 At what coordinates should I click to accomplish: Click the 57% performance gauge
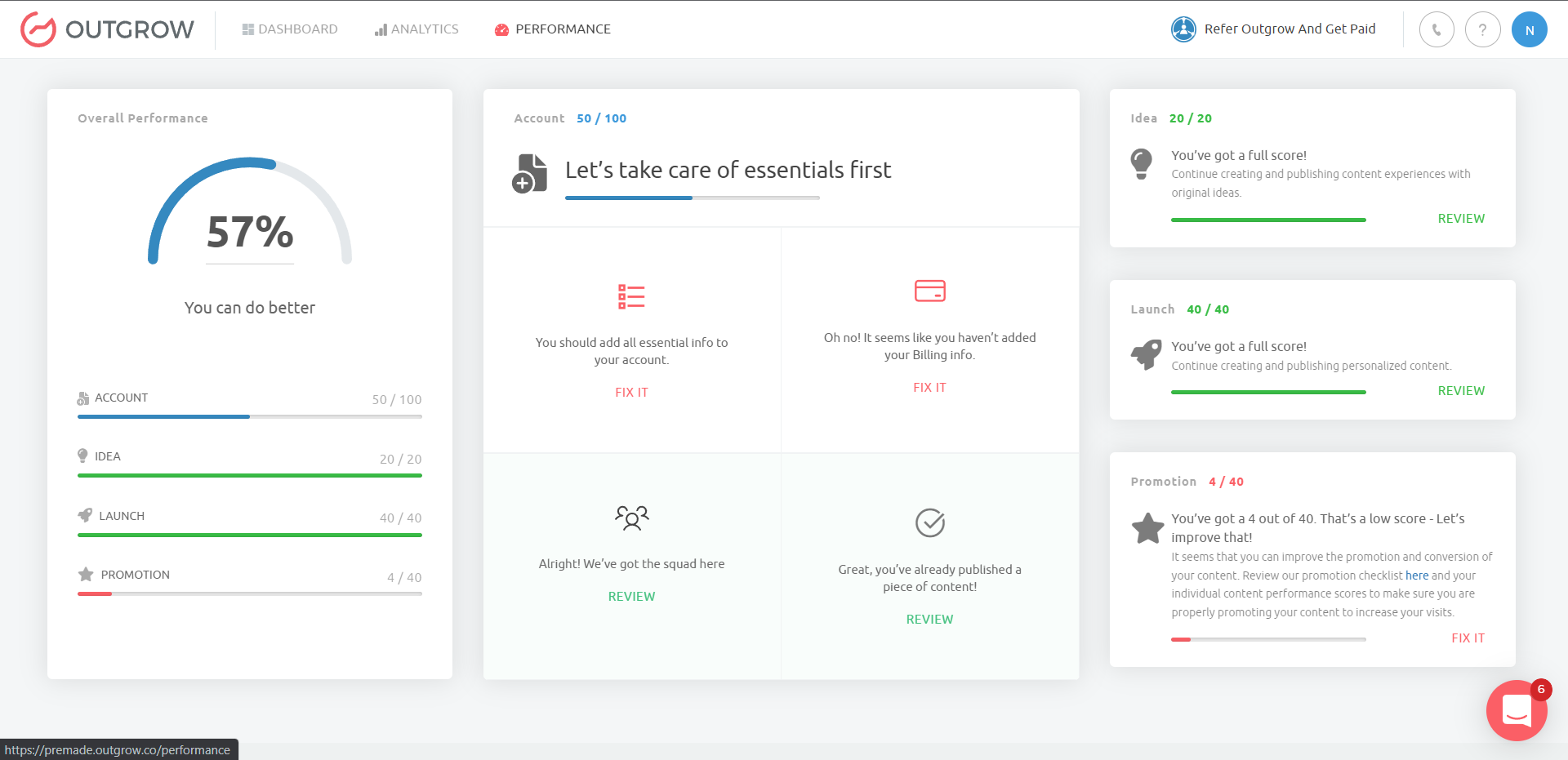(x=250, y=212)
